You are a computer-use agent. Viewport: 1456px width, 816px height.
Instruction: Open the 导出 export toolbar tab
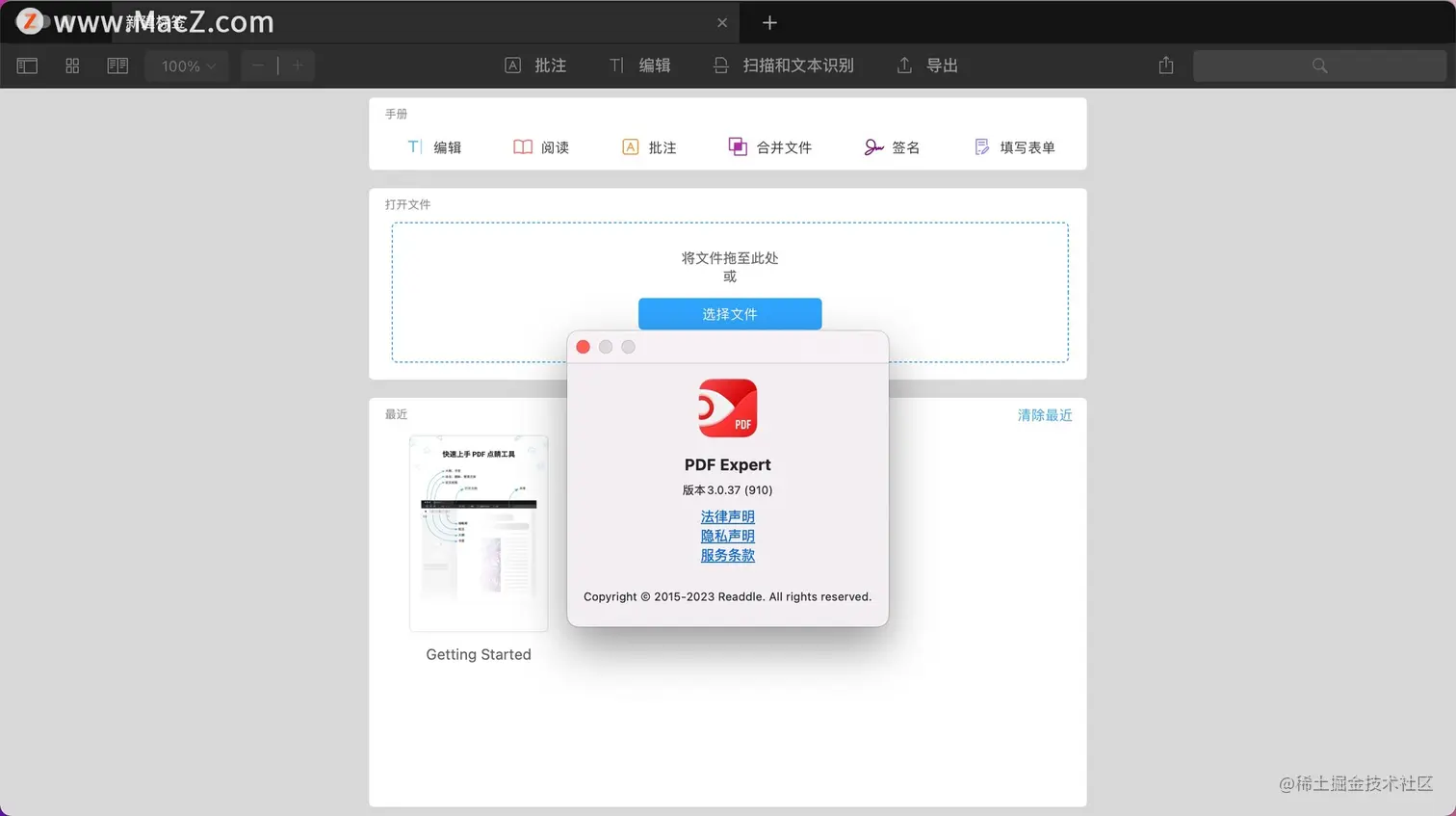pos(927,66)
